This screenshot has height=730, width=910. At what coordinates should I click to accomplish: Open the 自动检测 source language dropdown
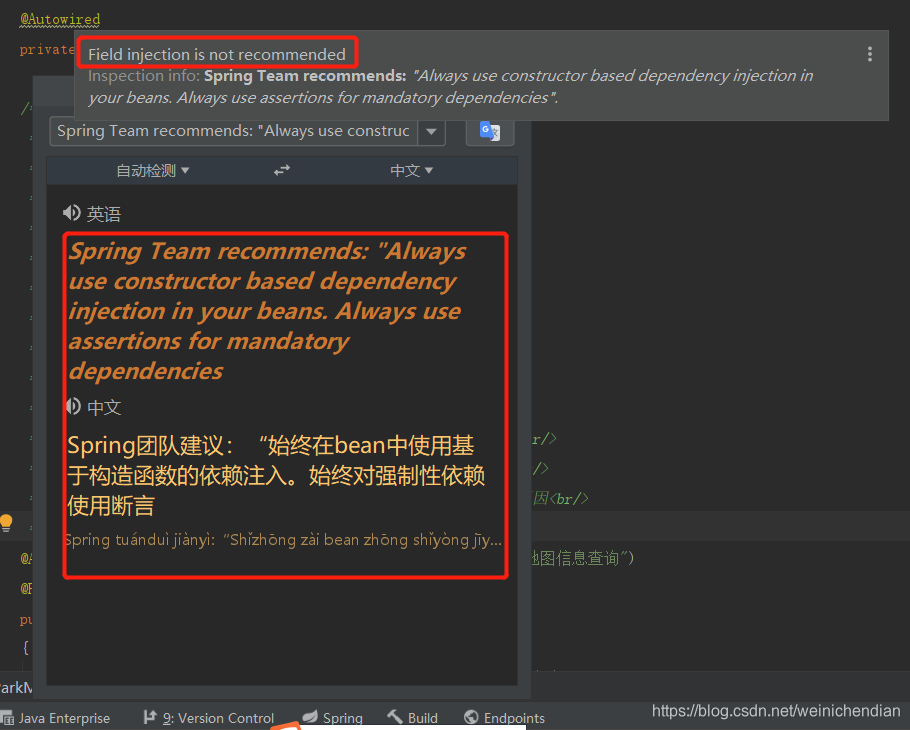pyautogui.click(x=152, y=170)
